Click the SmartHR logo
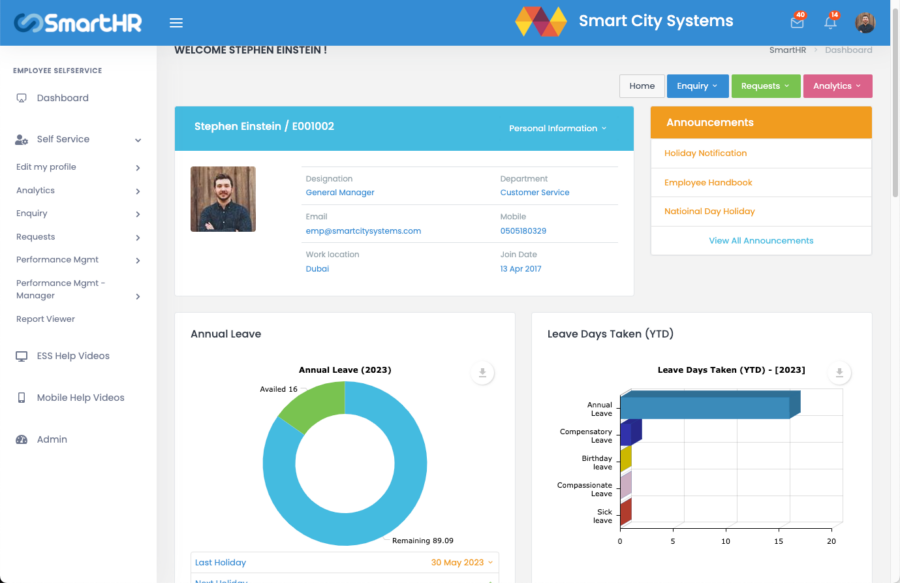Image resolution: width=900 pixels, height=583 pixels. (78, 23)
